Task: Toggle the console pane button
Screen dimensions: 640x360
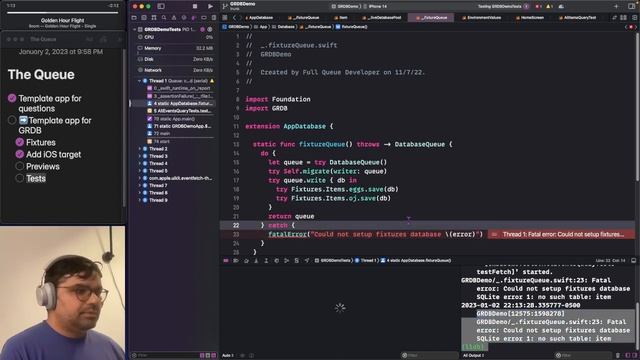Action: click(x=635, y=356)
